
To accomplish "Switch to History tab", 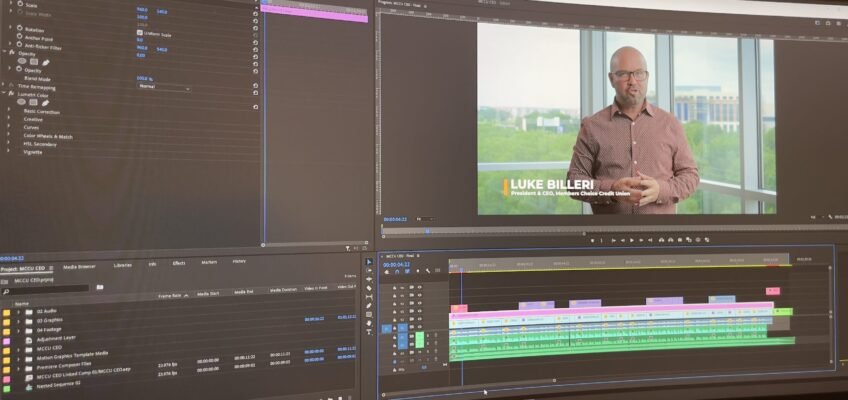I will click(x=239, y=261).
